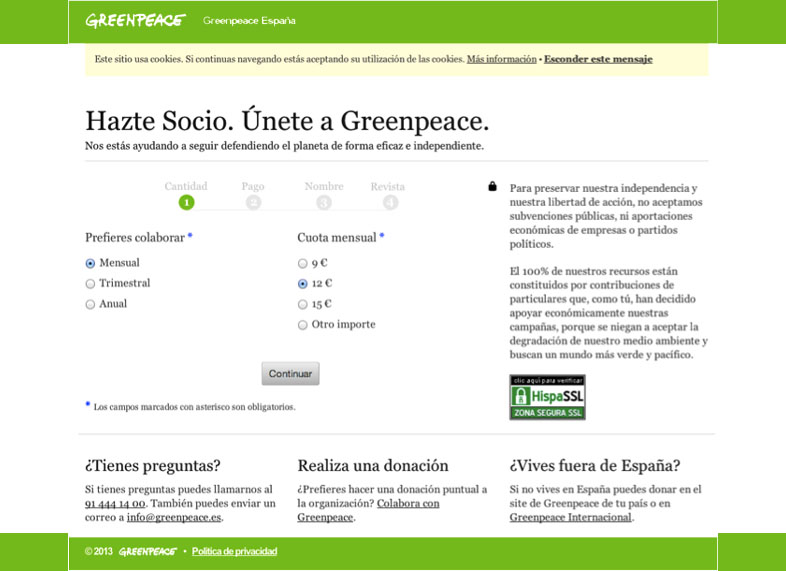The width and height of the screenshot is (786, 571).
Task: Go to the Pago step label
Action: (253, 186)
